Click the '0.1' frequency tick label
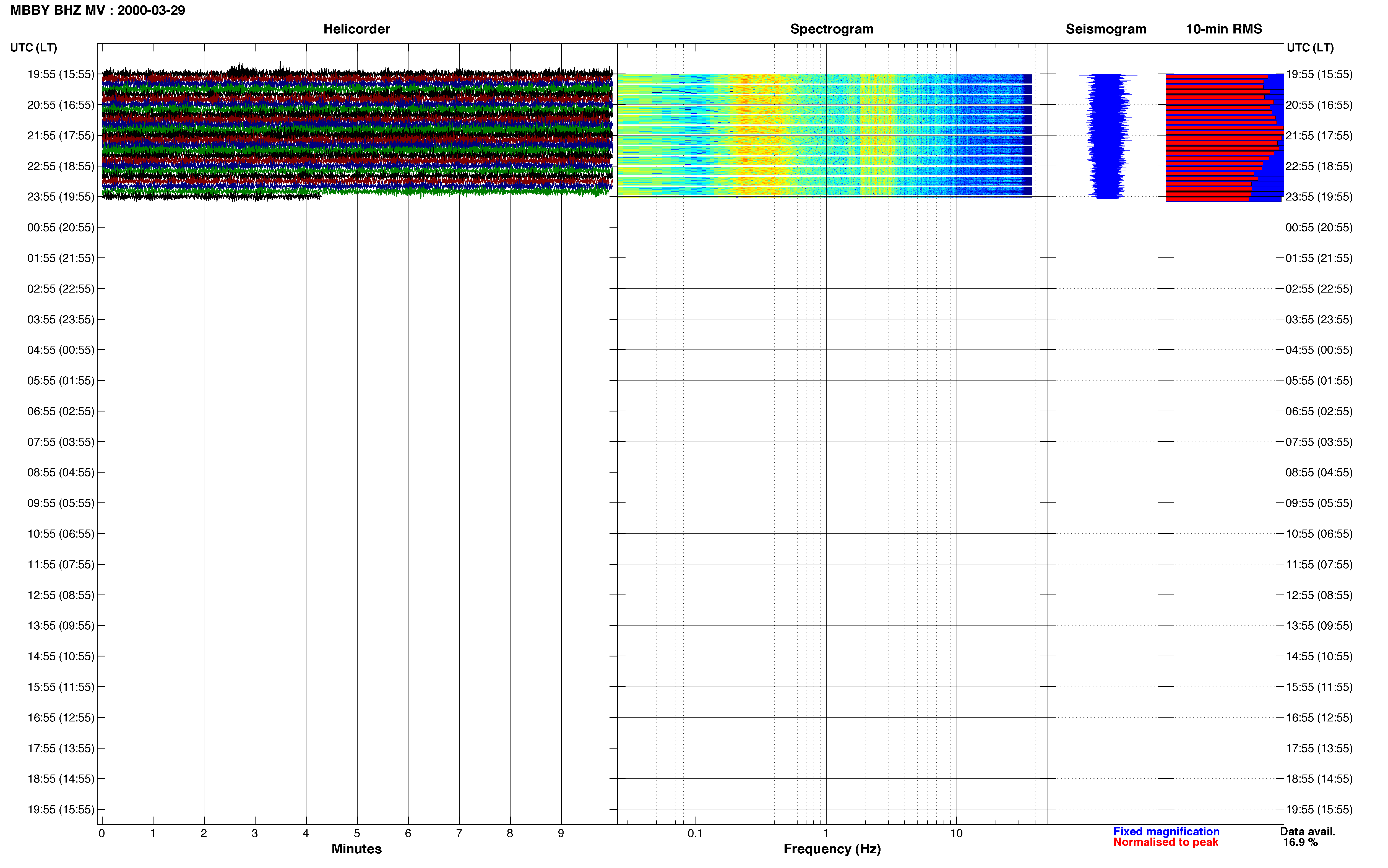Screen dimensions: 1388x868 click(695, 833)
